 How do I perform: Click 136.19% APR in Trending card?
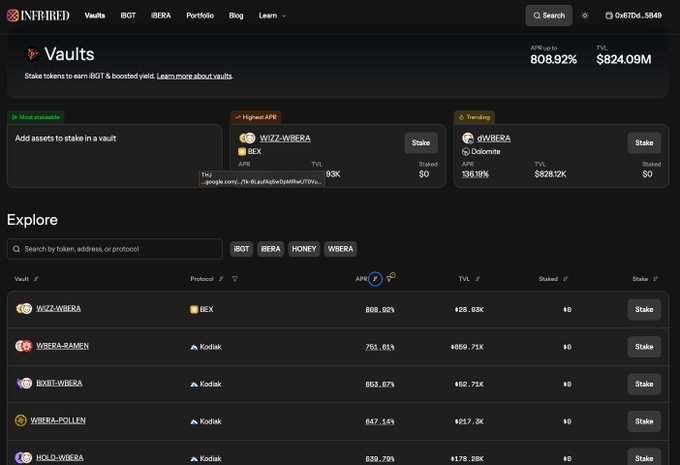(x=475, y=174)
